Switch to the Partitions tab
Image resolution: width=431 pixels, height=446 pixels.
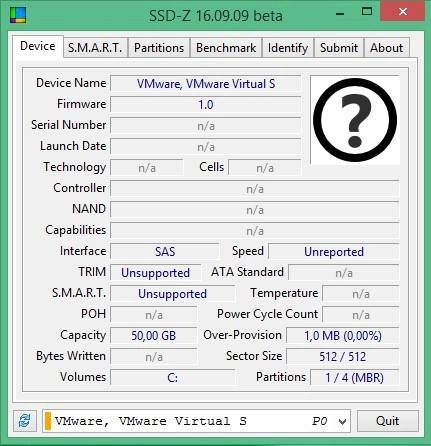pyautogui.click(x=159, y=48)
